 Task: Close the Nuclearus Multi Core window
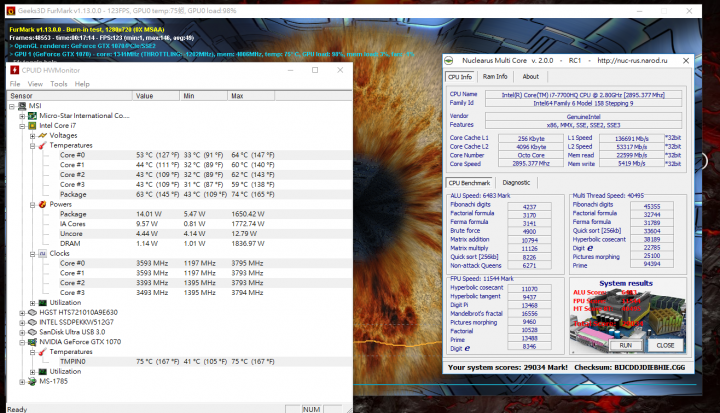(686, 61)
